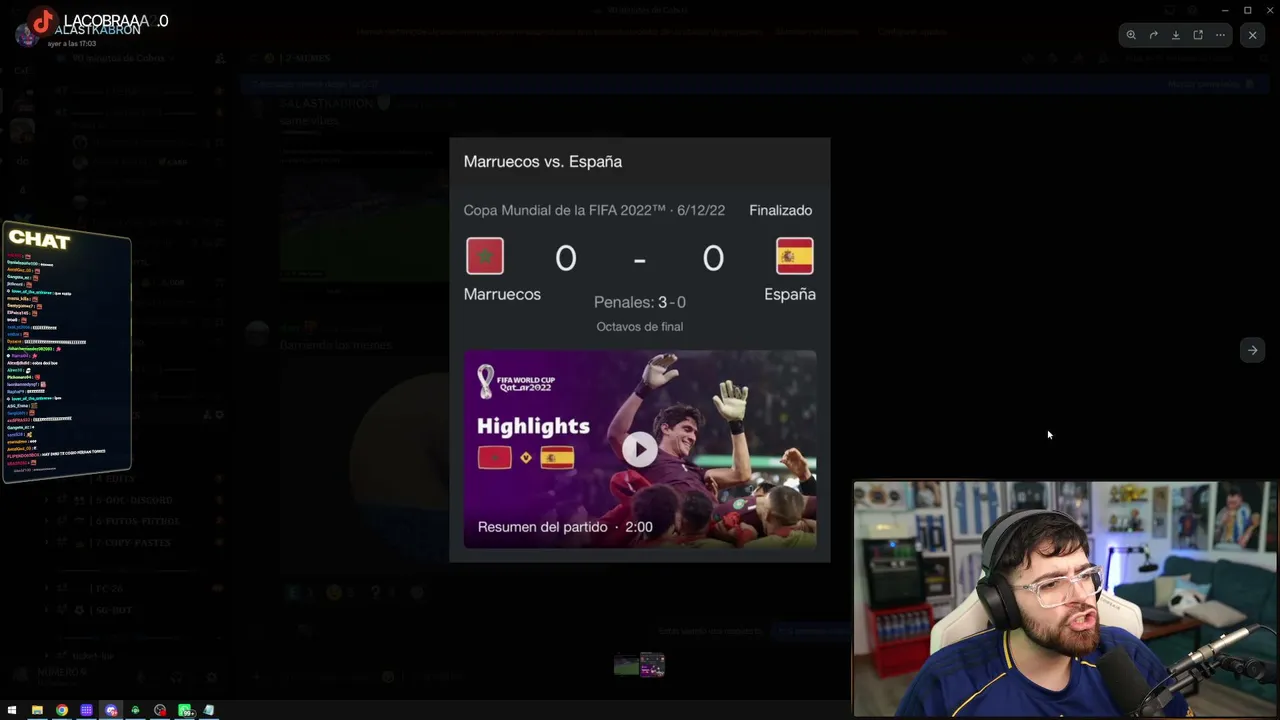1280x720 pixels.
Task: Open WhatsApp from the taskbar
Action: coord(185,710)
